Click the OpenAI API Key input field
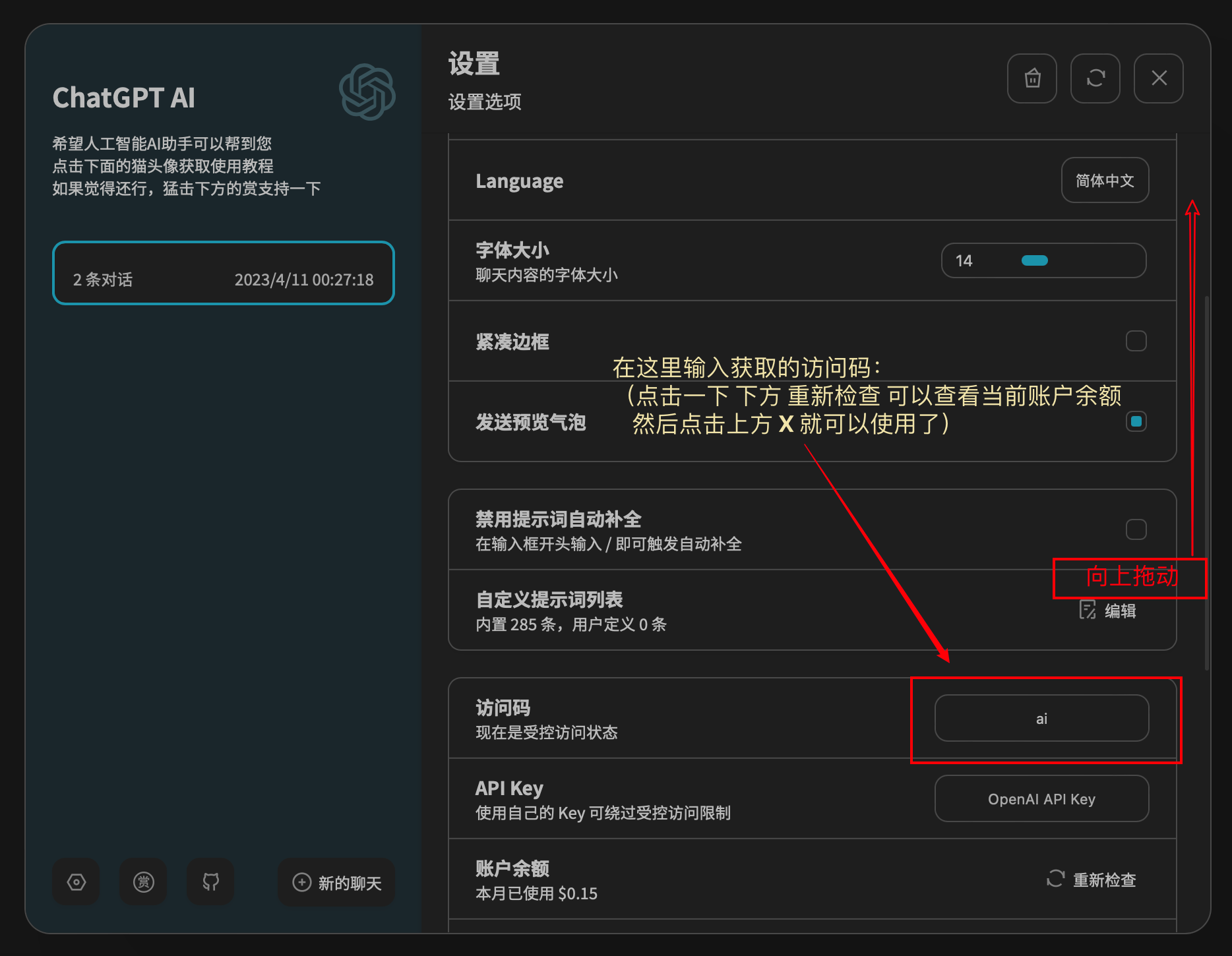This screenshot has width=1232, height=956. tap(1041, 798)
